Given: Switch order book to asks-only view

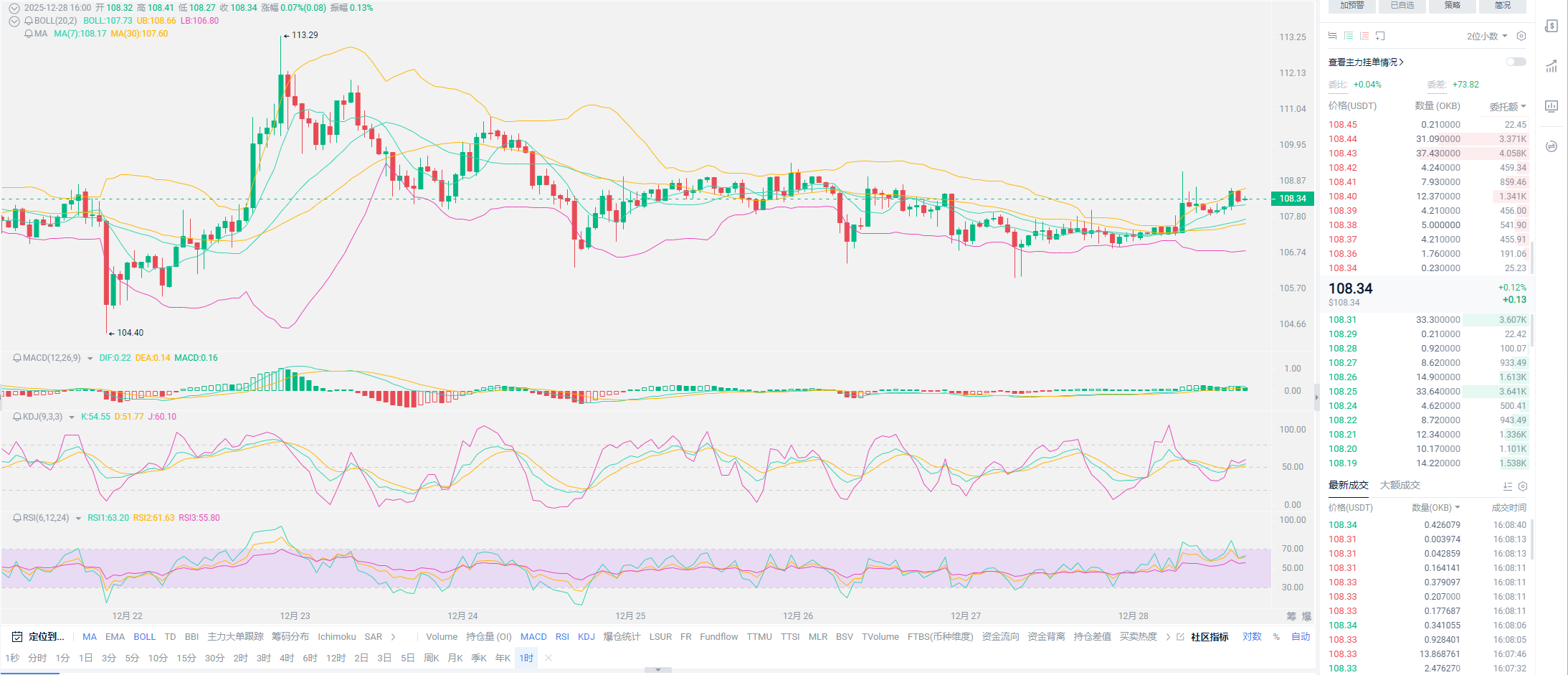Looking at the screenshot, I should tap(1364, 36).
